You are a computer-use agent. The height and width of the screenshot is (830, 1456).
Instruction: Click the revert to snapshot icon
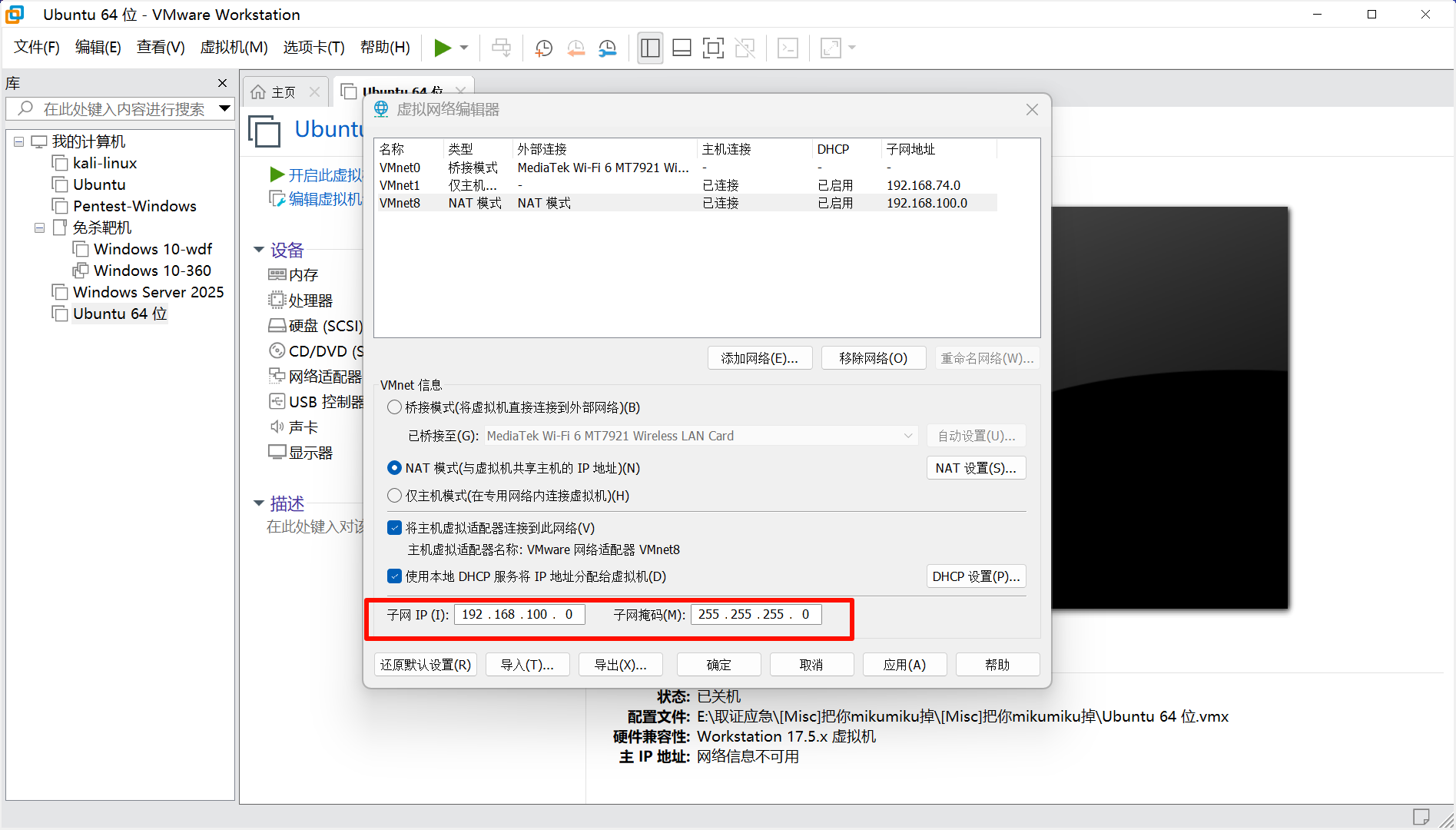[575, 48]
